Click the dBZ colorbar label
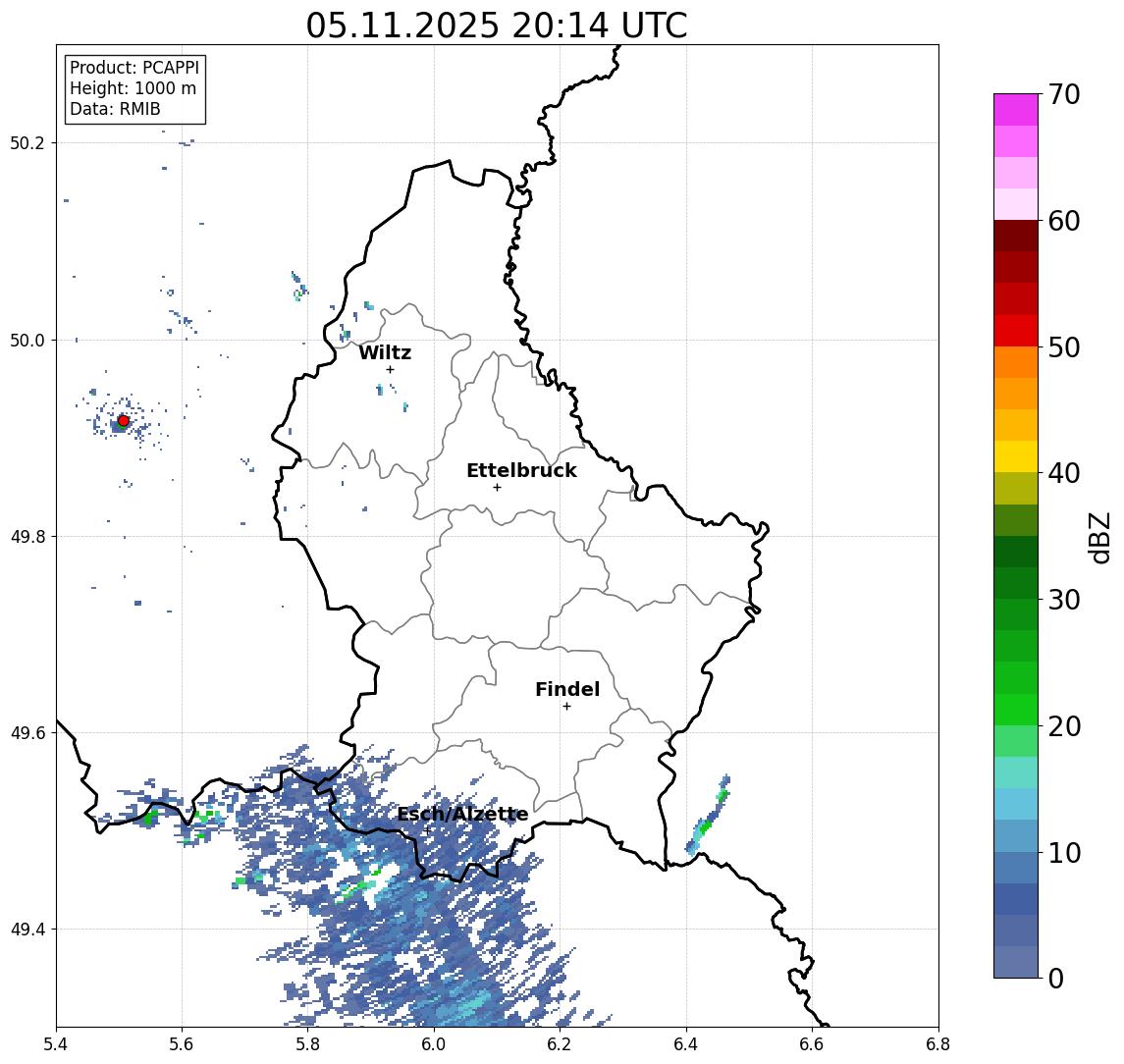The height and width of the screenshot is (1064, 1124). tap(1098, 537)
